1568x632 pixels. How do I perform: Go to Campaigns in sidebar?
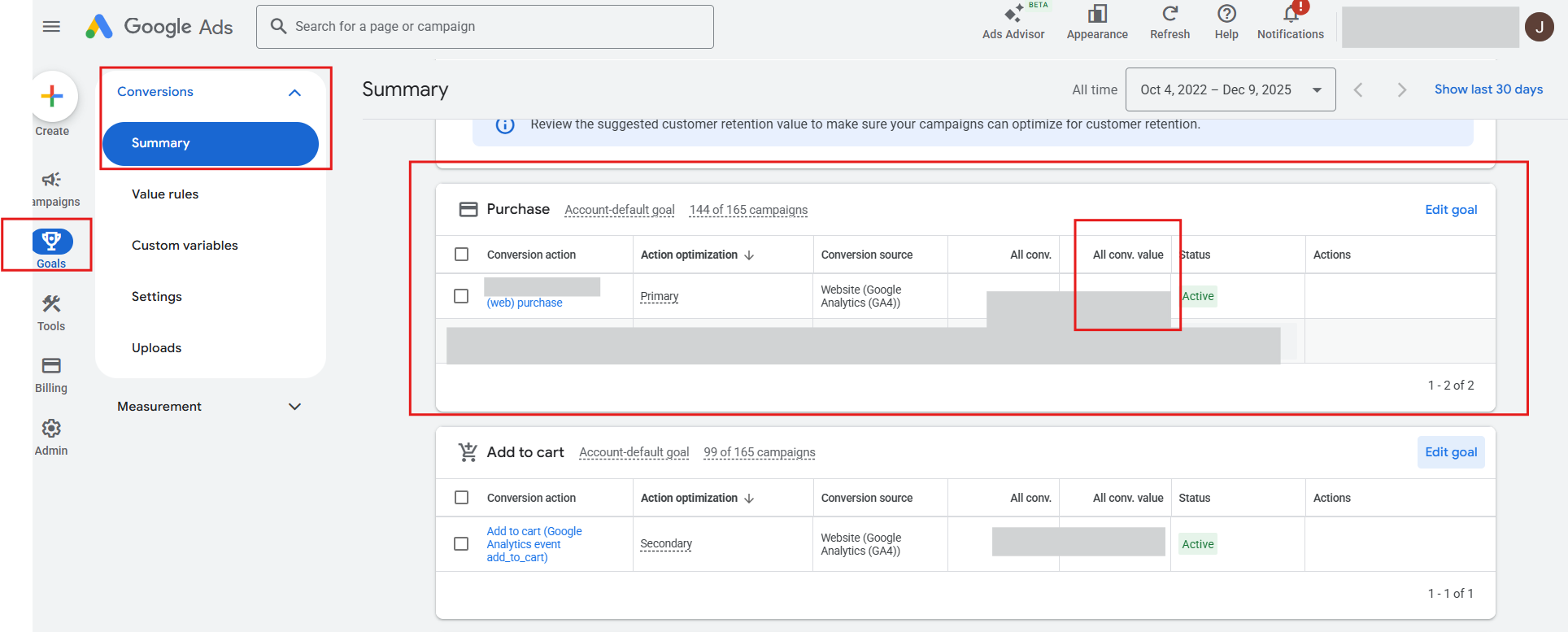click(x=52, y=189)
